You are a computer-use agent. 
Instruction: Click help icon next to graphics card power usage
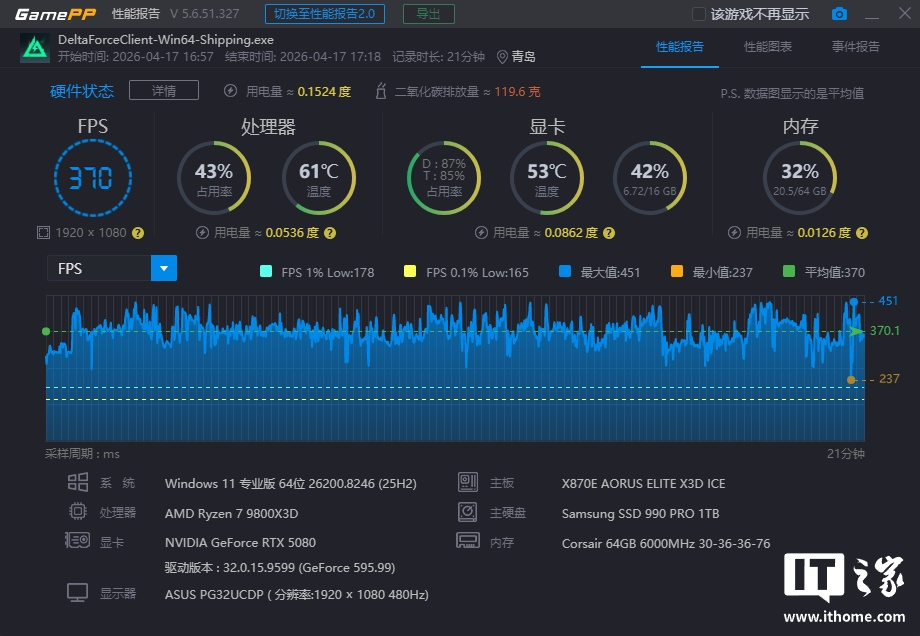pos(612,233)
